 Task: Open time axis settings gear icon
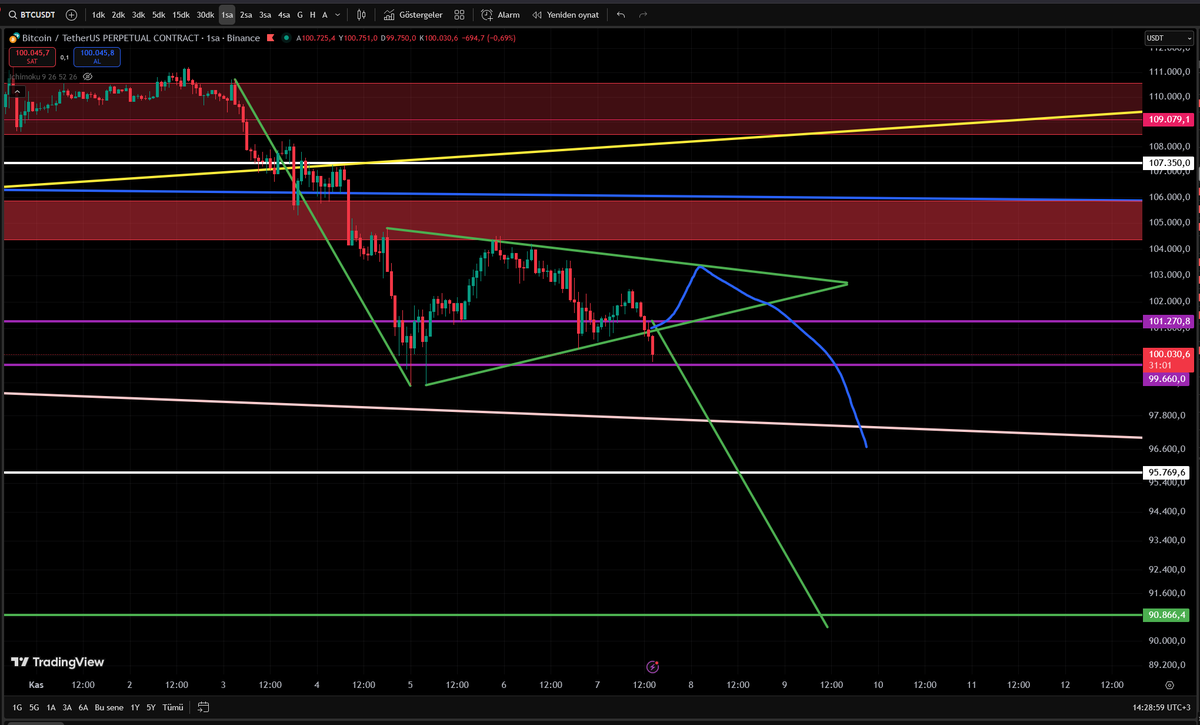pos(1169,685)
